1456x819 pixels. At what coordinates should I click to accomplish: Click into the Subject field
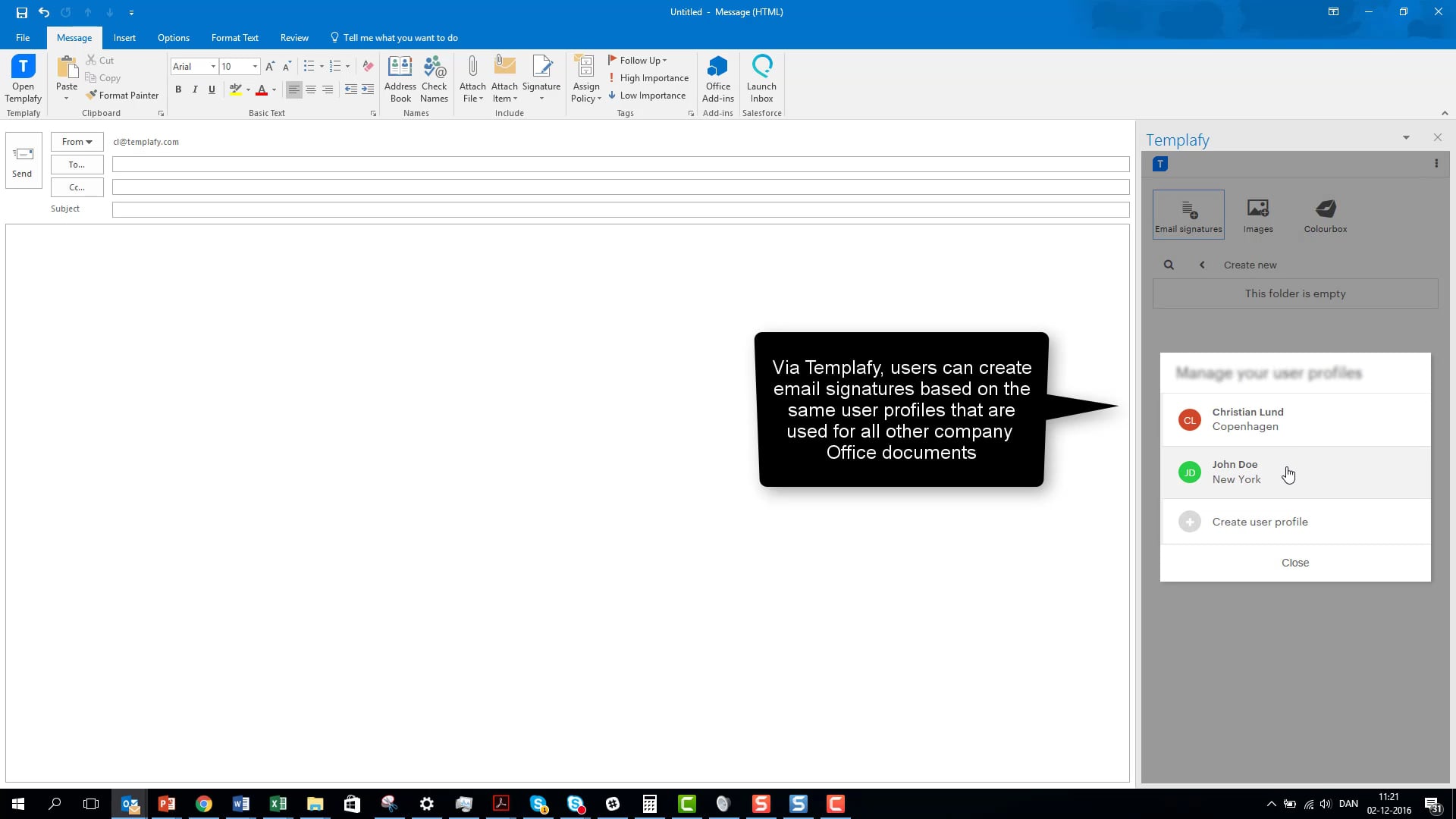pyautogui.click(x=620, y=209)
